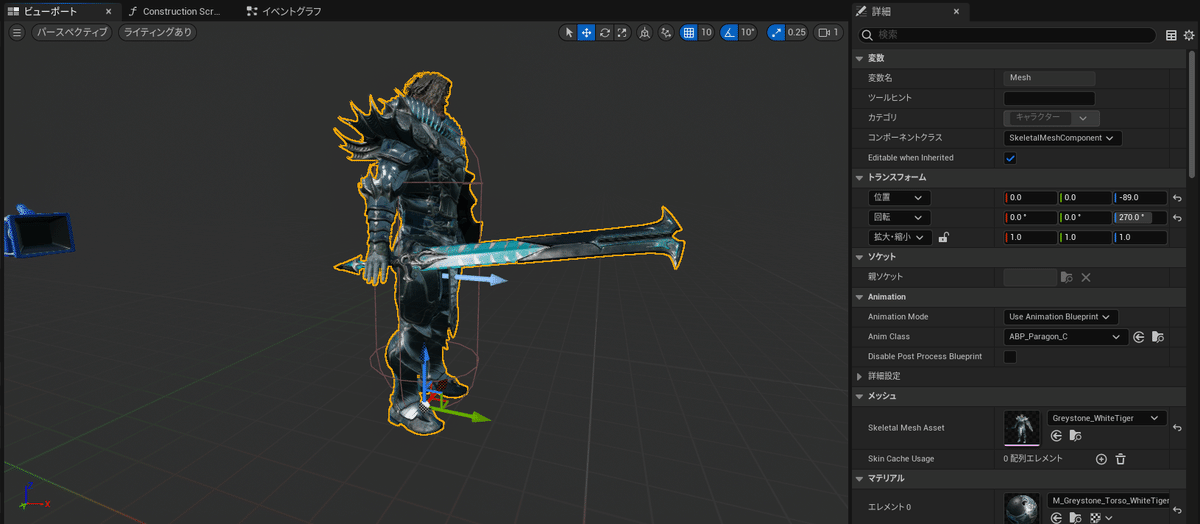
Task: Toggle rotation angle snapping
Action: [x=729, y=32]
